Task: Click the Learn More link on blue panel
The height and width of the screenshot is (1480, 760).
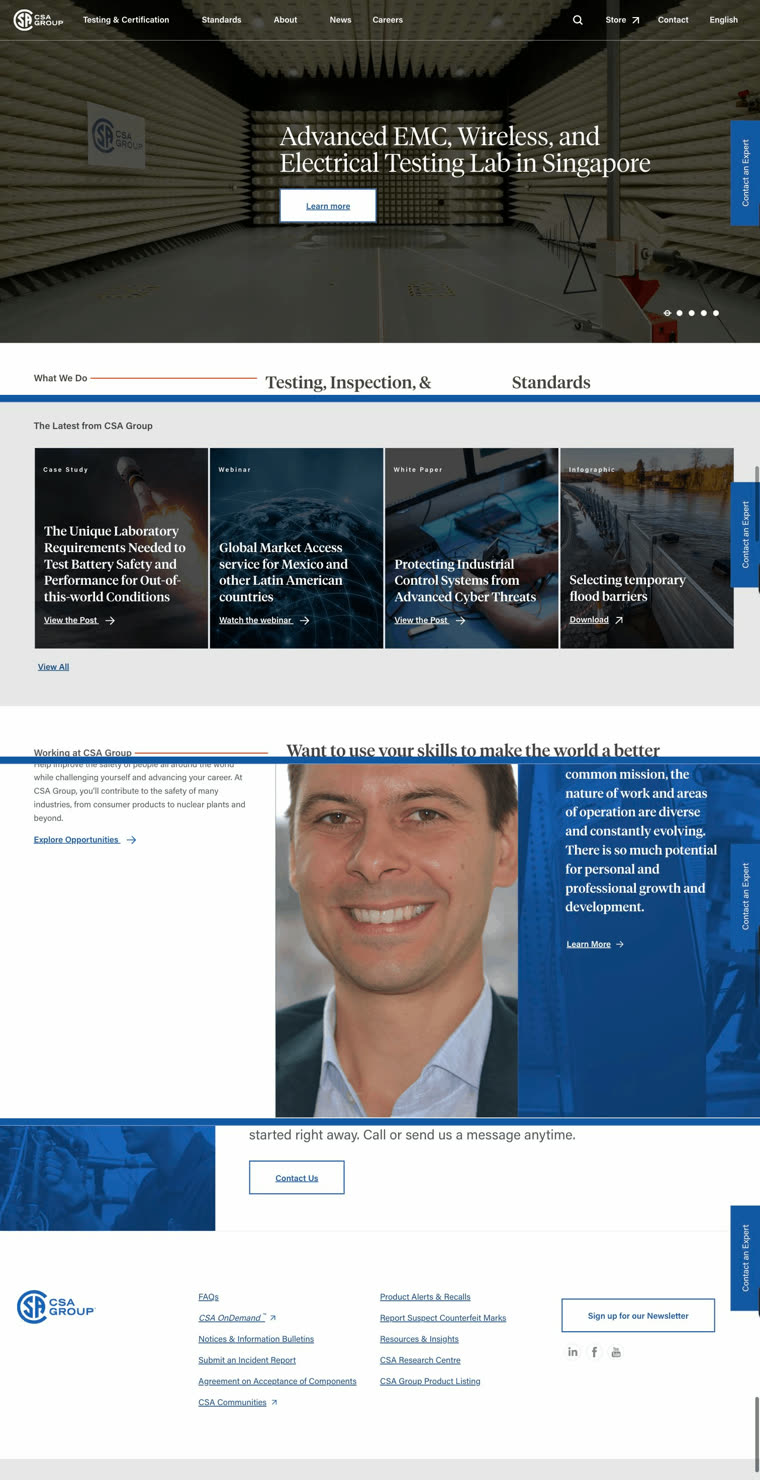Action: (x=595, y=944)
